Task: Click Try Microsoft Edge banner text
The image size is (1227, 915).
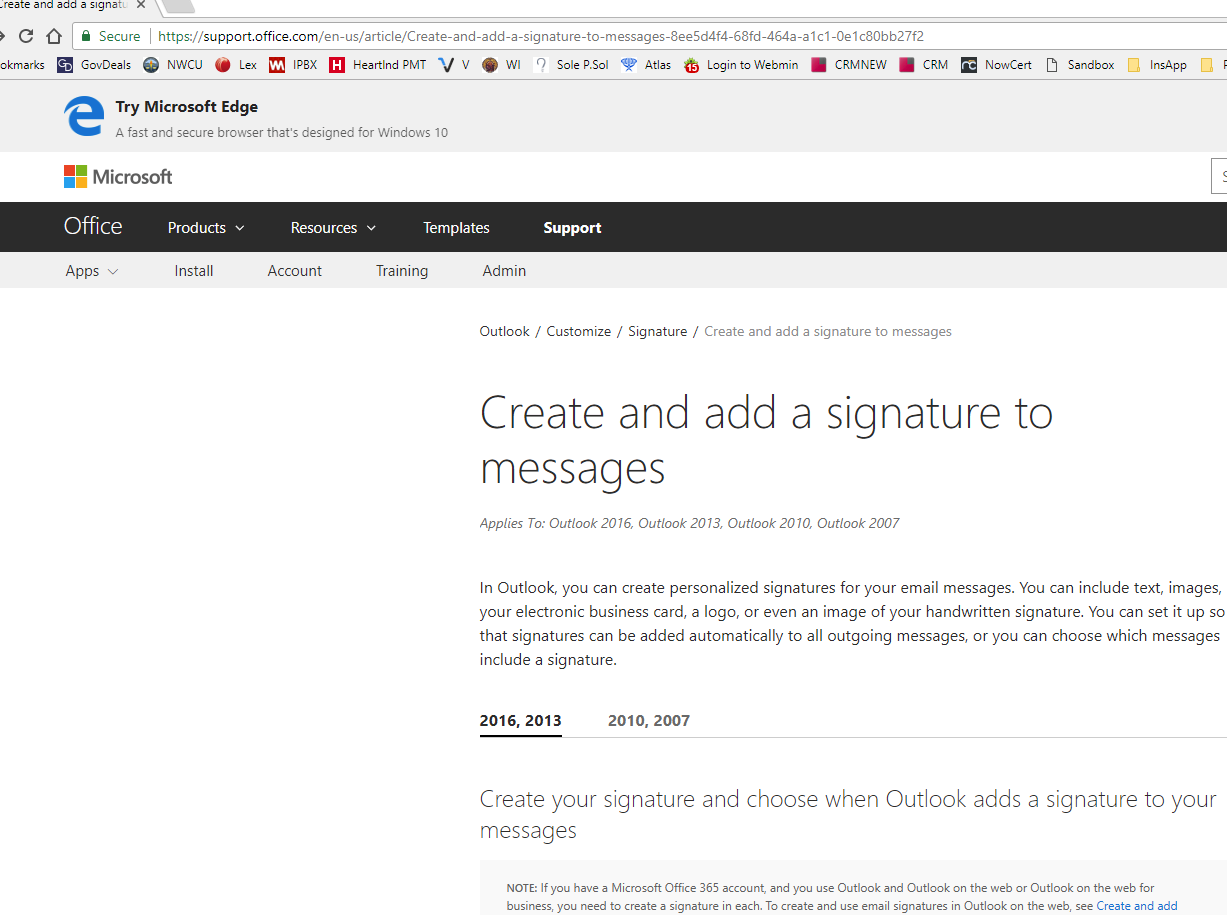Action: (x=187, y=107)
